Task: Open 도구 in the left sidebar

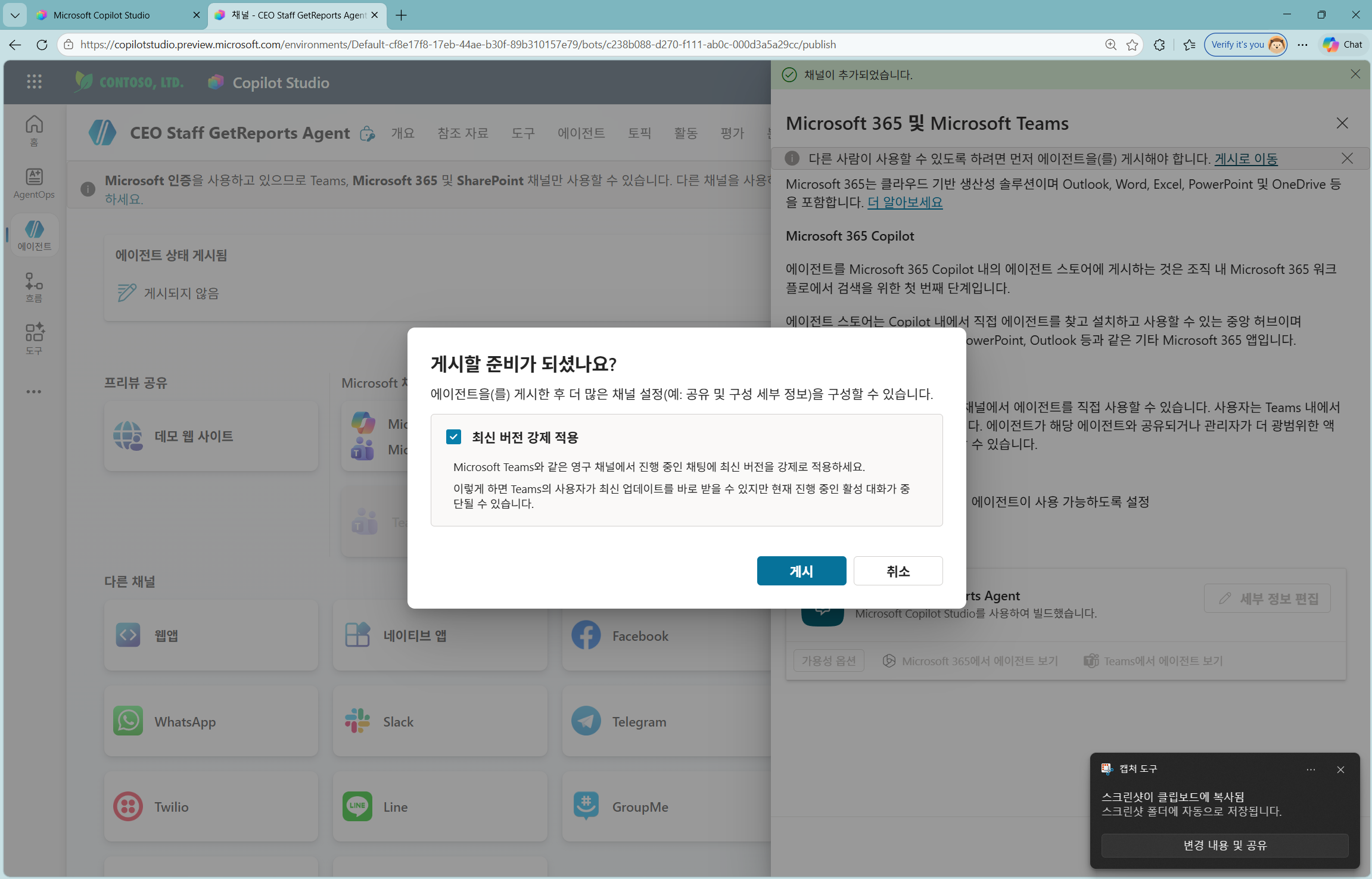Action: tap(34, 339)
